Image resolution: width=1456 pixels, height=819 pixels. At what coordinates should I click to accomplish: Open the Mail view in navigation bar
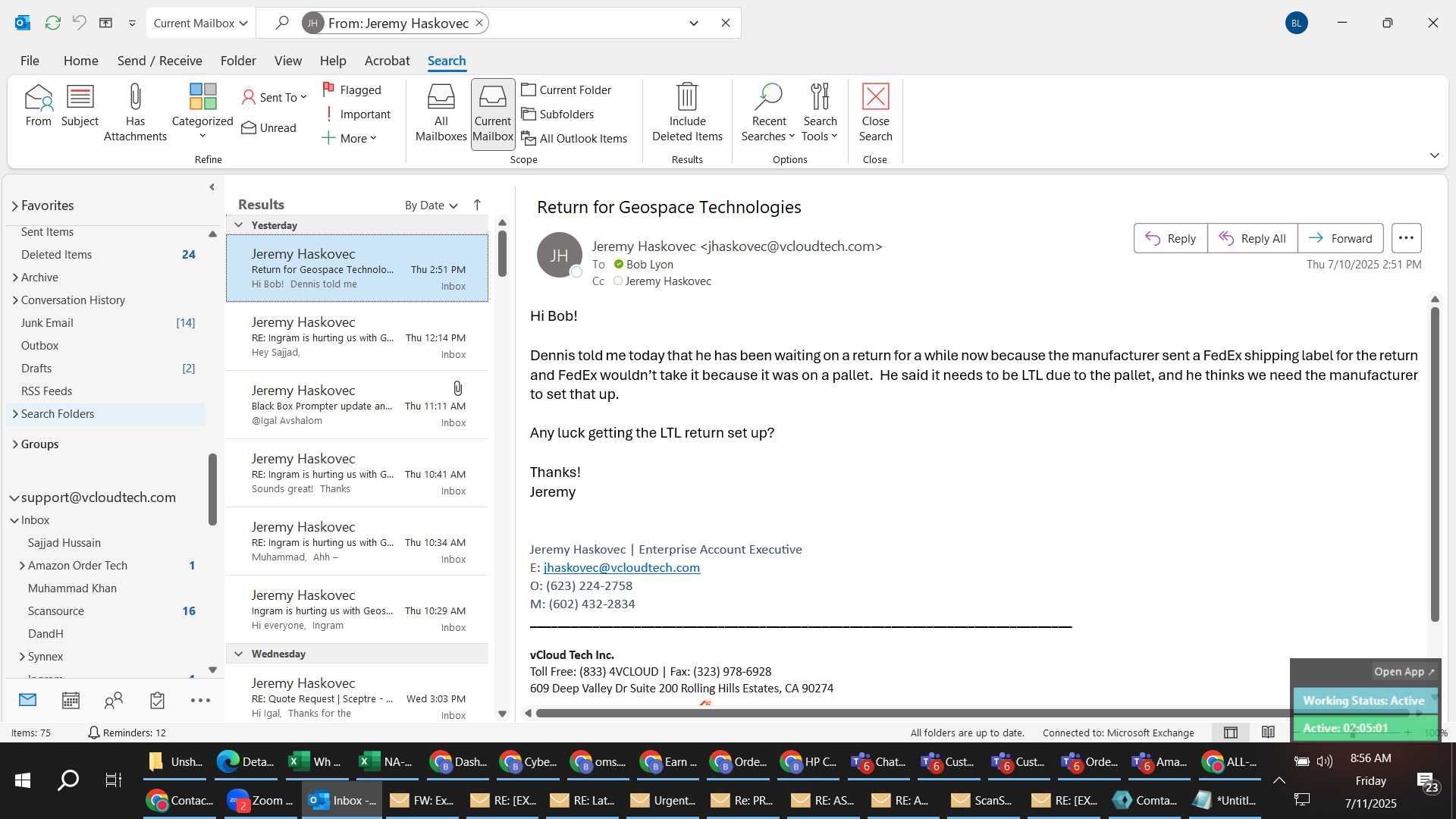28,700
